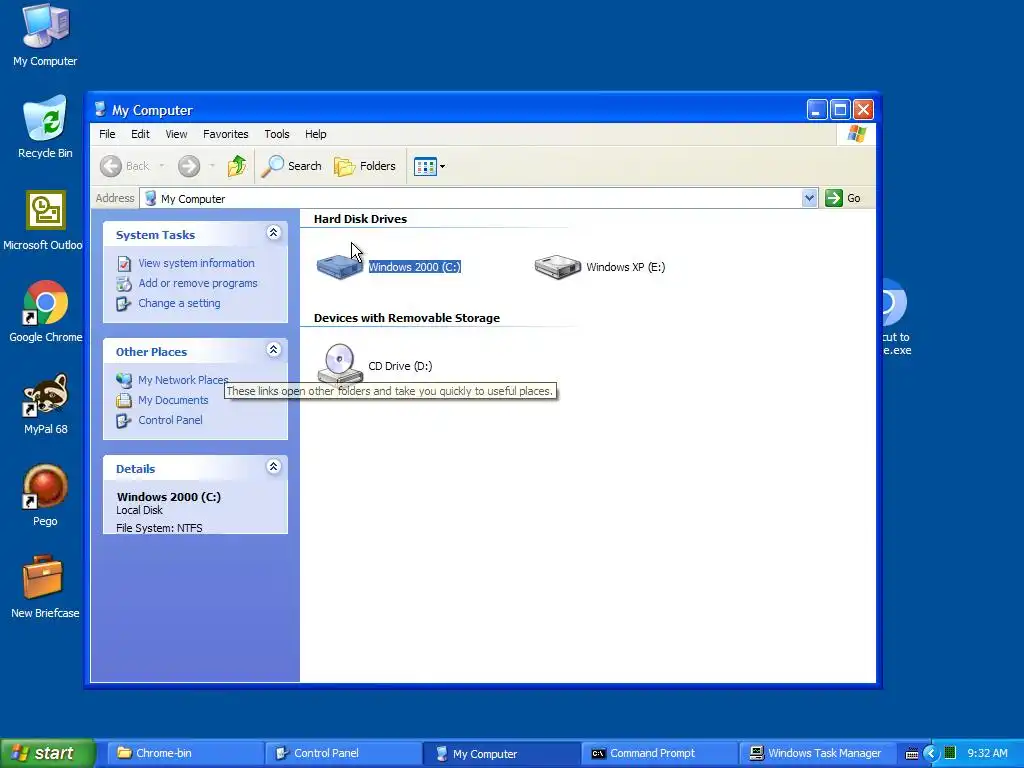Image resolution: width=1024 pixels, height=768 pixels.
Task: Collapse the Other Places panel
Action: pyautogui.click(x=274, y=349)
